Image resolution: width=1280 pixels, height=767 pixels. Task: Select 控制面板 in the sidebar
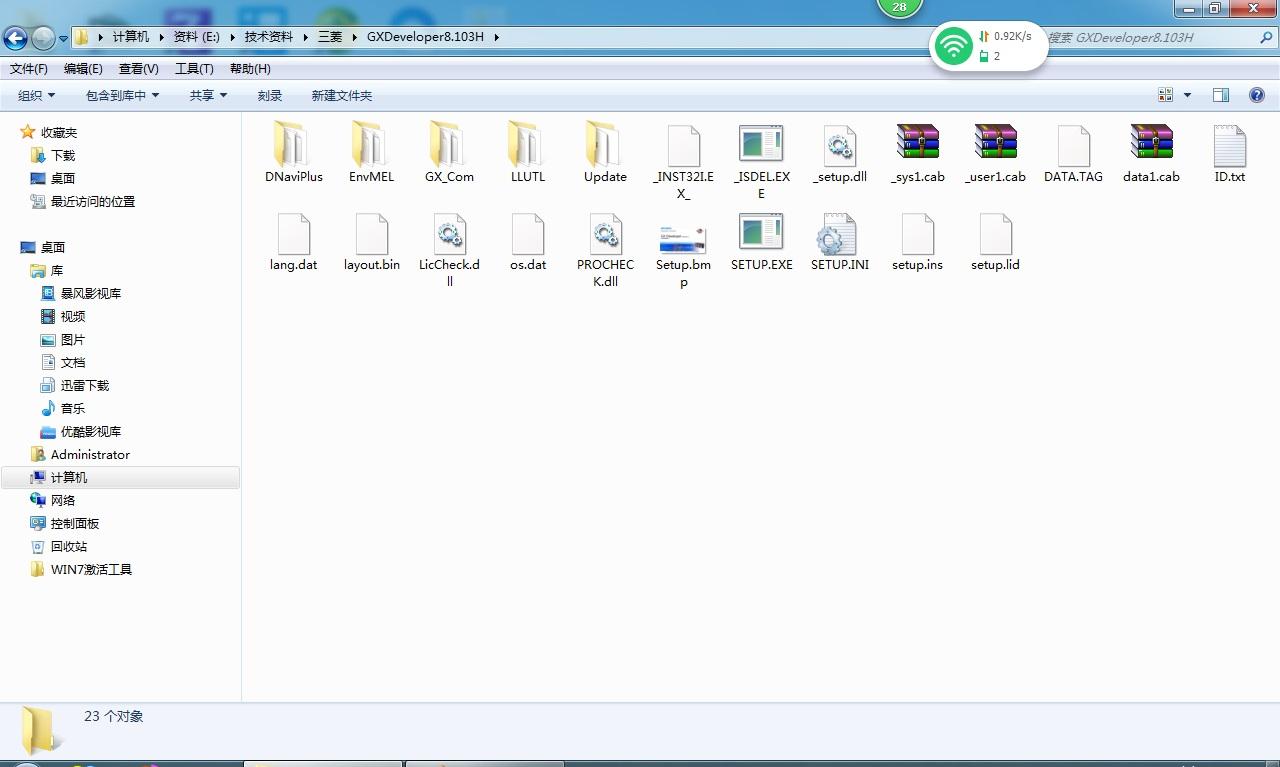[75, 523]
